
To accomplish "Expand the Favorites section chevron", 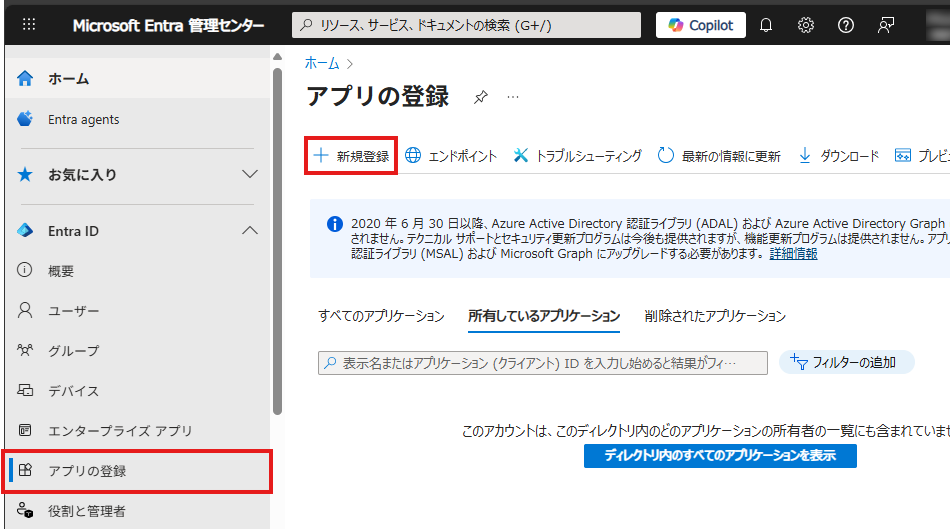I will click(x=250, y=175).
